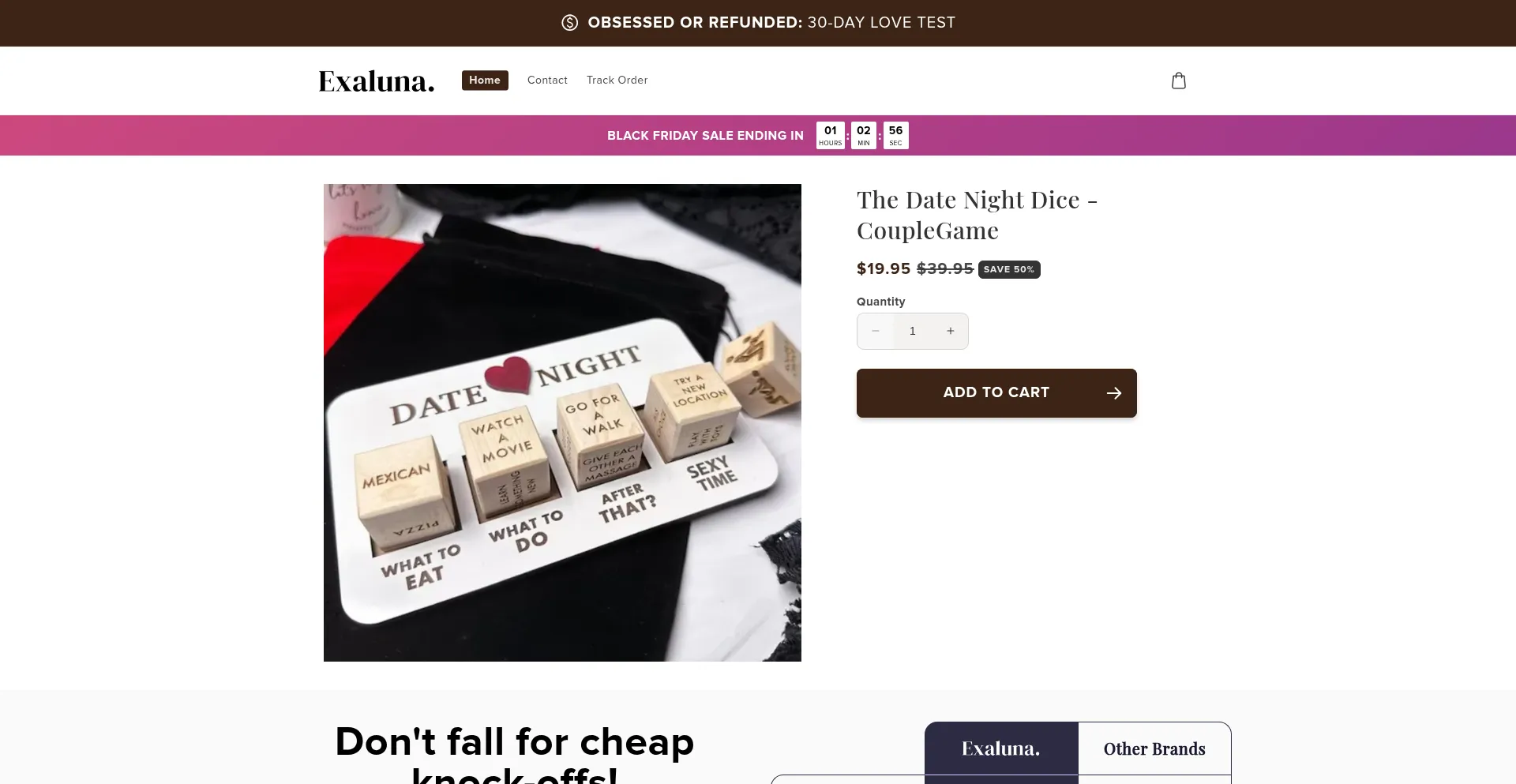
Task: Select the Other Brands column header
Action: 1154,748
